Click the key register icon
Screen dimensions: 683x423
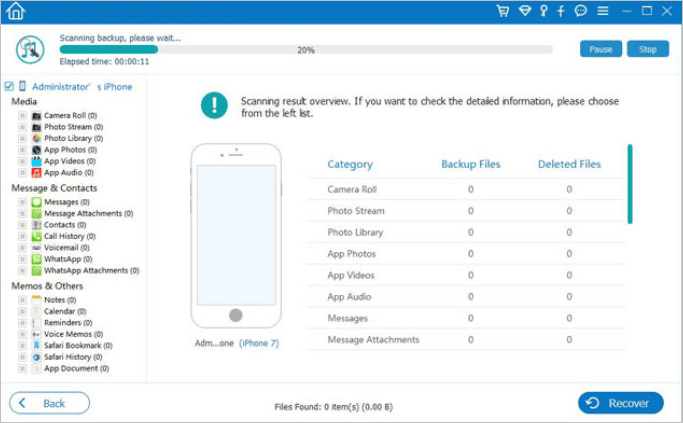click(543, 12)
